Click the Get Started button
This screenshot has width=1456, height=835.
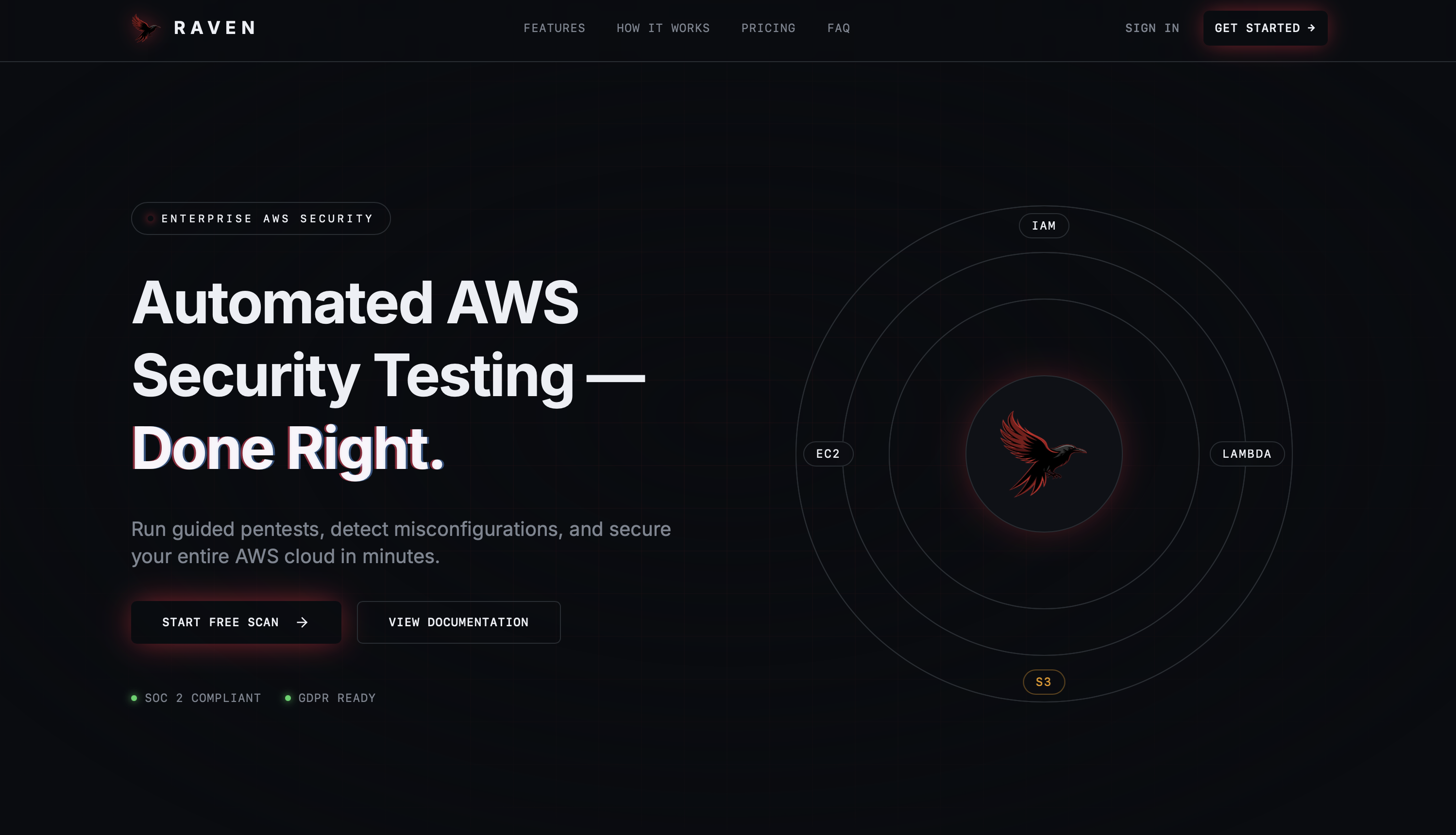pos(1265,28)
